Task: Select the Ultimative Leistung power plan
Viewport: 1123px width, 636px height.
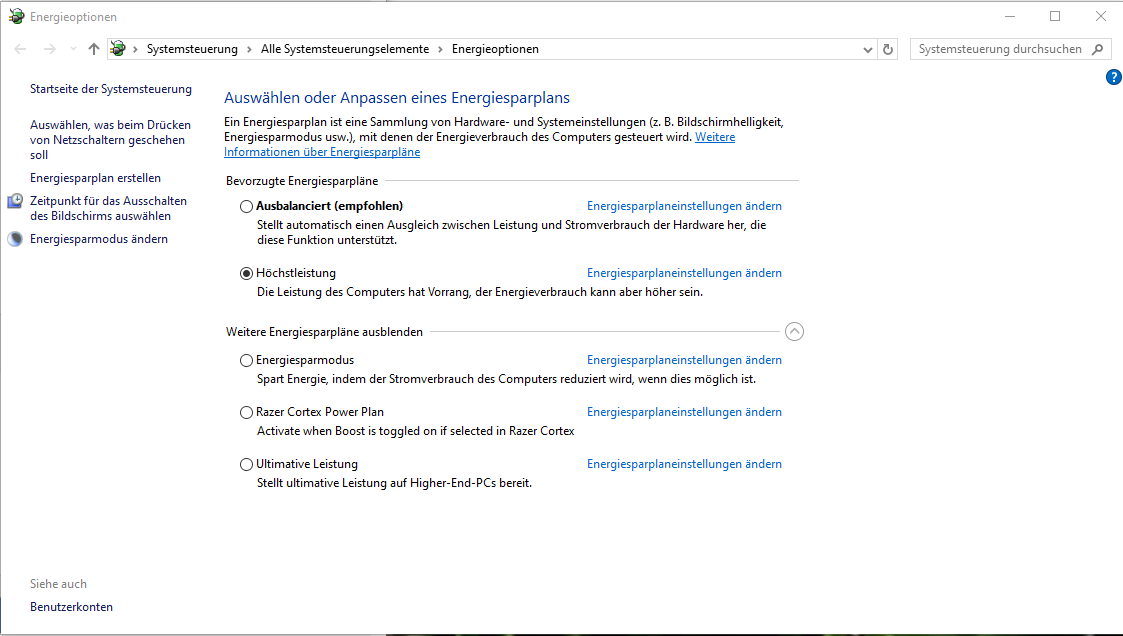Action: 246,464
